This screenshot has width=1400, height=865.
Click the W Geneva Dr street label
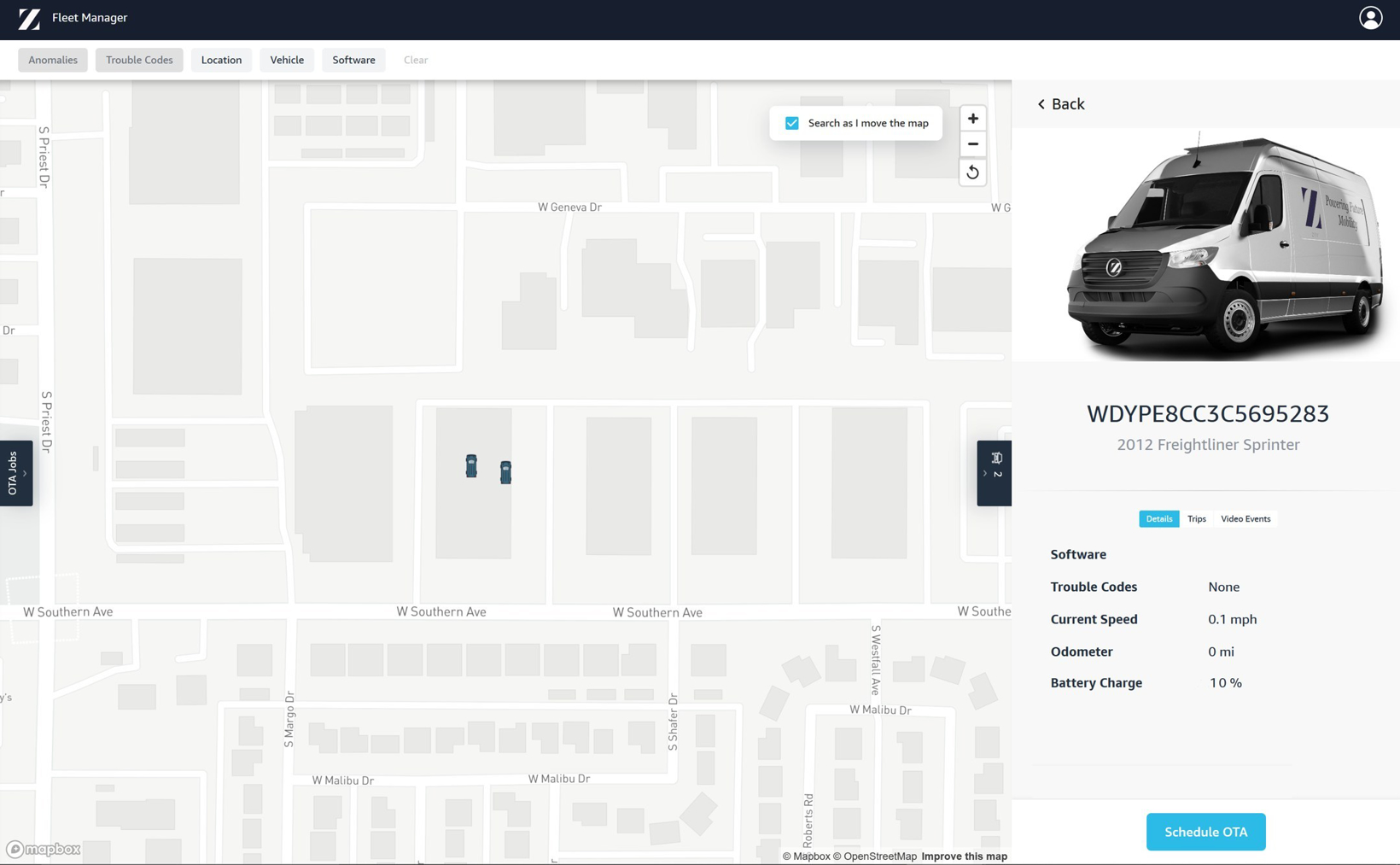pos(569,207)
